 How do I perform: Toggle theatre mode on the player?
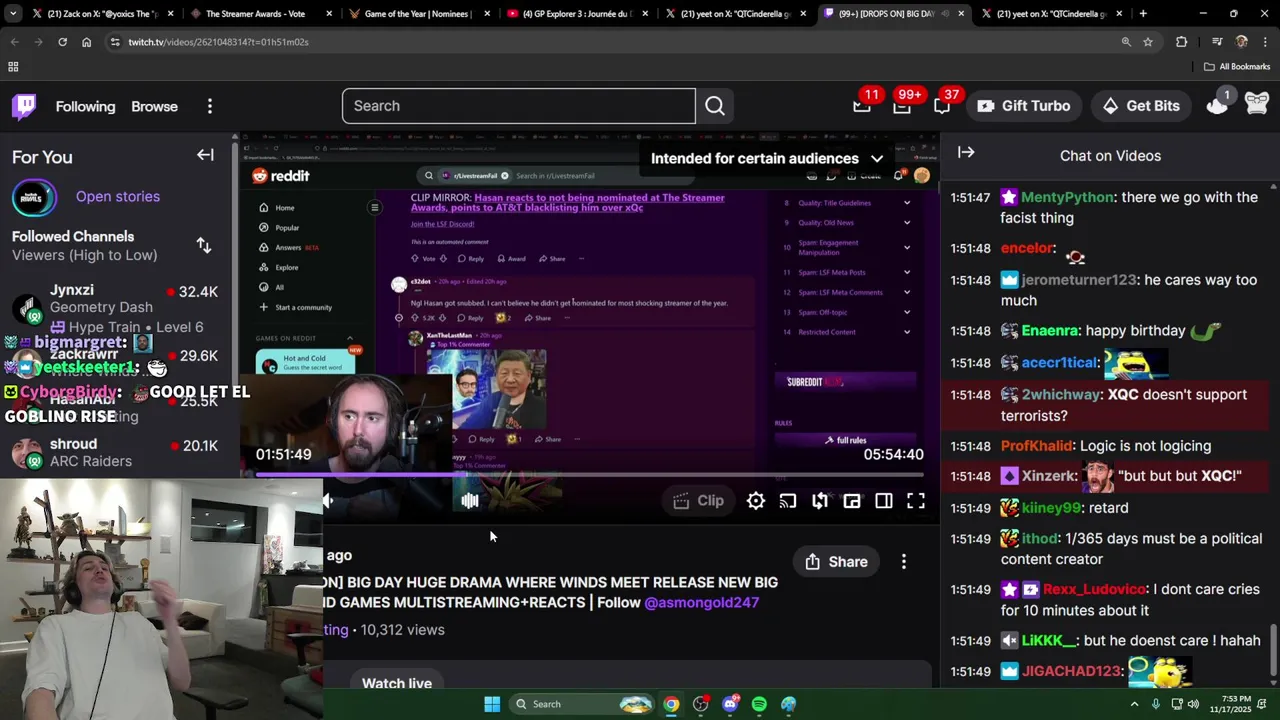pos(884,501)
